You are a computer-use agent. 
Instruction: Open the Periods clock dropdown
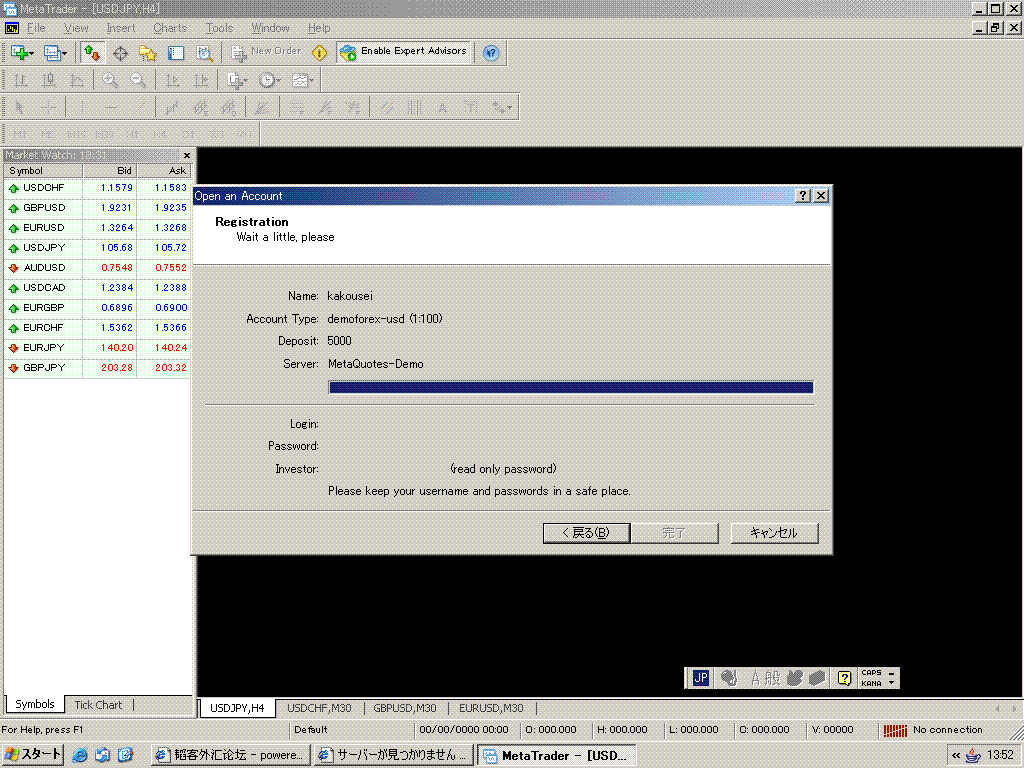[269, 80]
